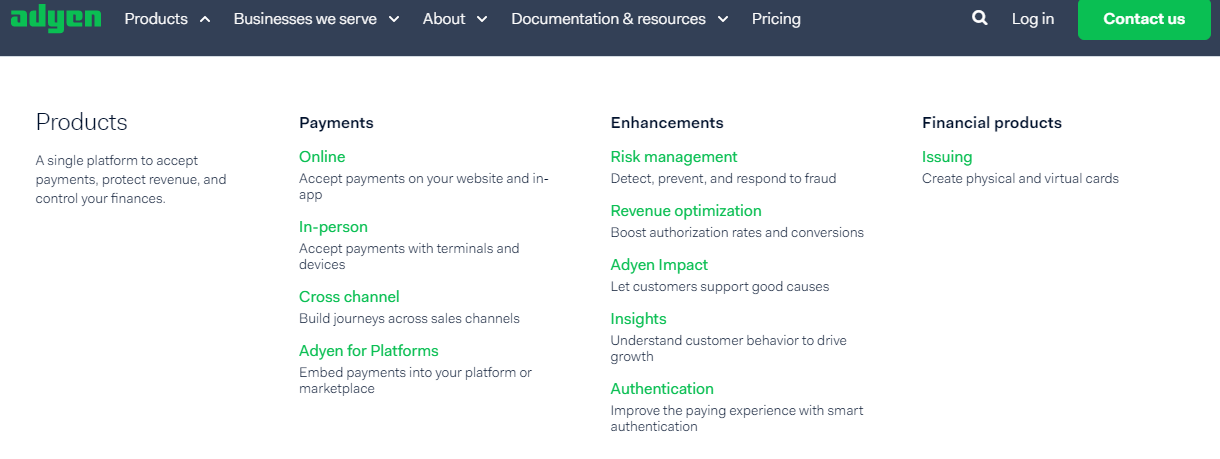
Task: Open the Issuing link
Action: click(x=947, y=157)
